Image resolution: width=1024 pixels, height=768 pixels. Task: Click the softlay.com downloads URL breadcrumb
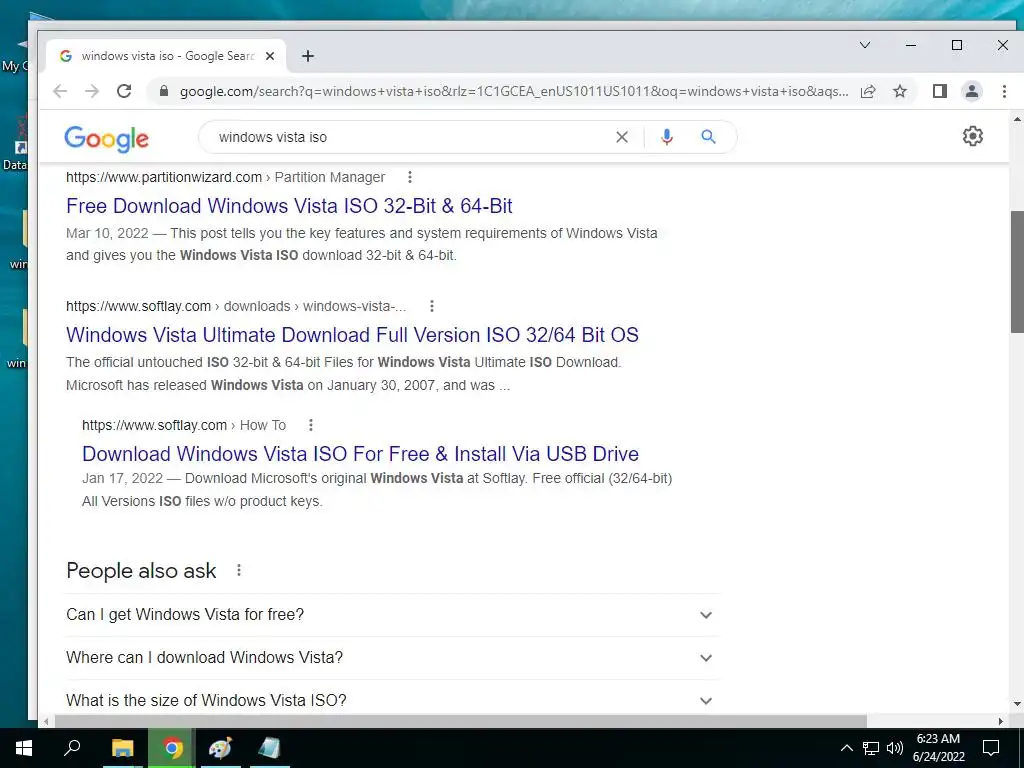[236, 306]
